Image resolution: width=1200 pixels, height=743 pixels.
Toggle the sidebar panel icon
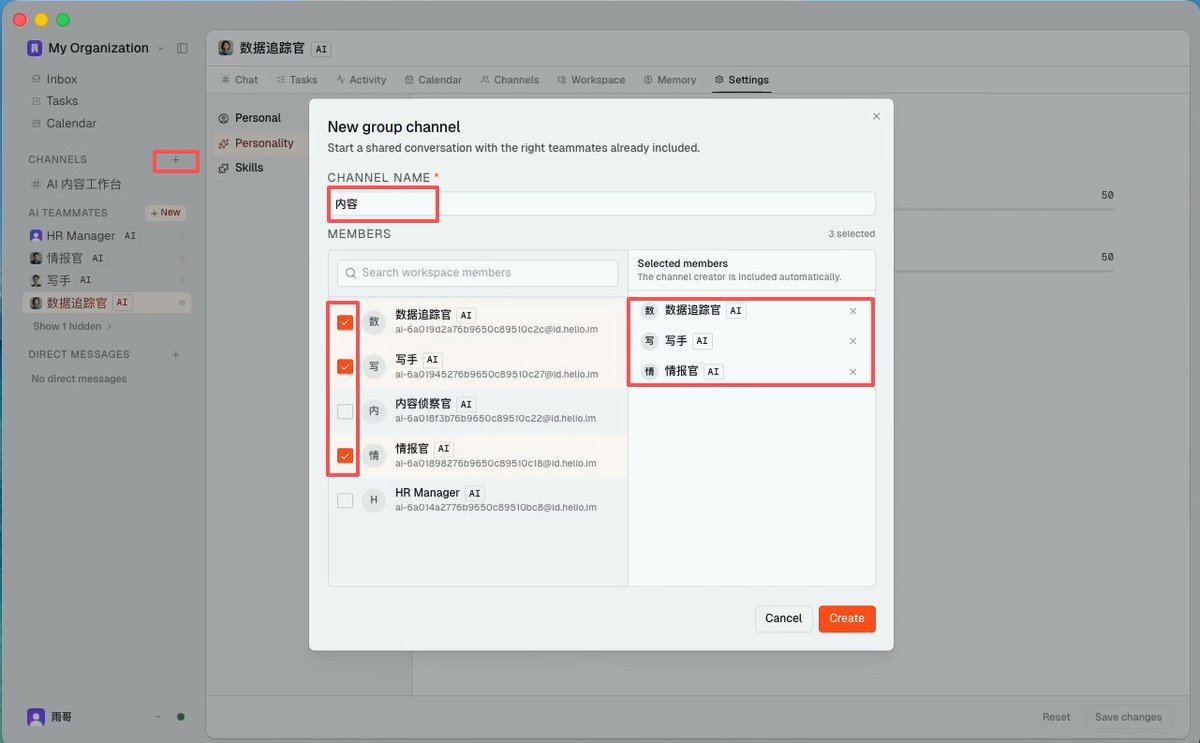click(182, 48)
